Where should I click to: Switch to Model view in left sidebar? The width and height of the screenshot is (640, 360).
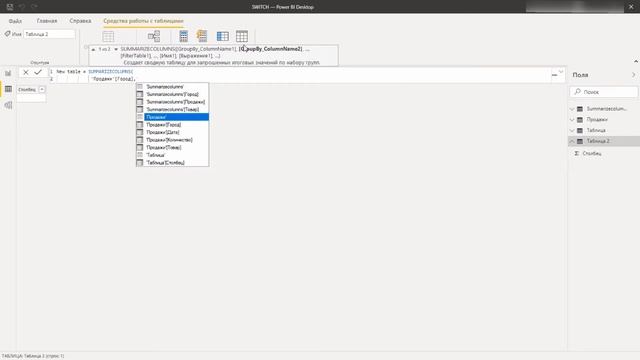8,105
